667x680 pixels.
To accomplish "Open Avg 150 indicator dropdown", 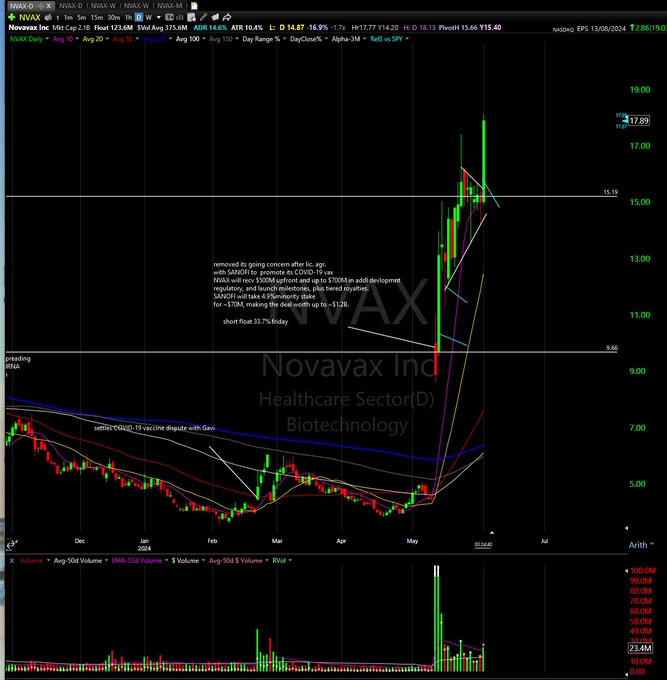I will (x=237, y=39).
